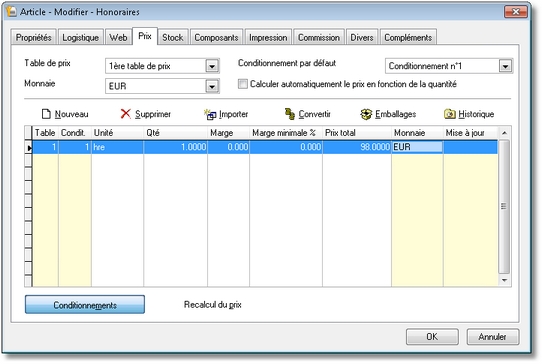Image resolution: width=542 pixels, height=364 pixels.
Task: Click the 1.0000 quantity cell
Action: [175, 147]
